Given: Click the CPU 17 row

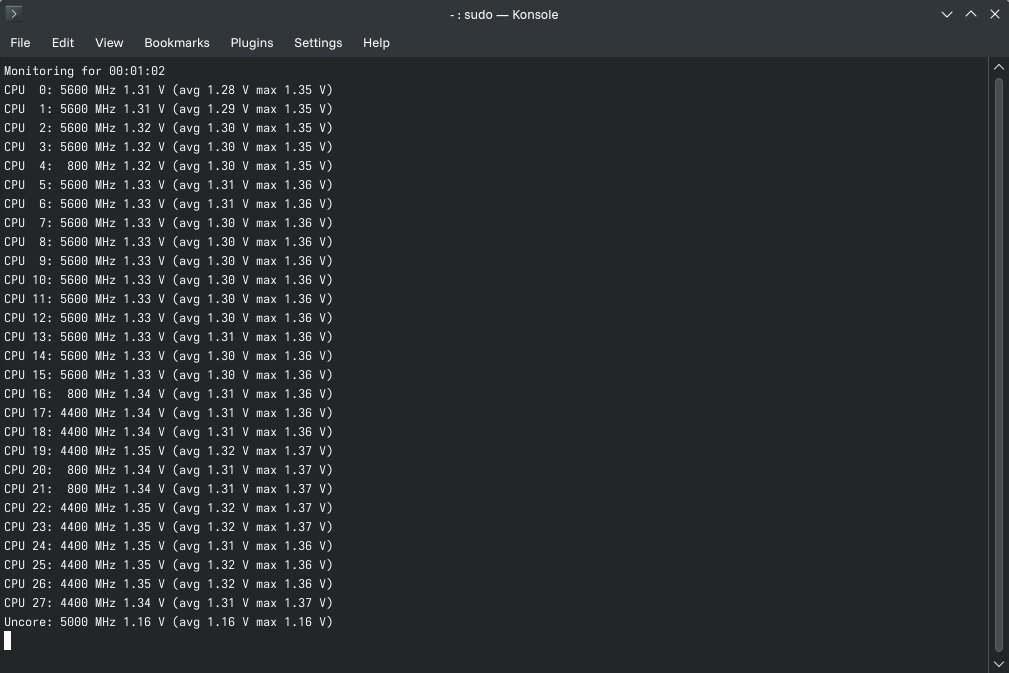Looking at the screenshot, I should (168, 412).
